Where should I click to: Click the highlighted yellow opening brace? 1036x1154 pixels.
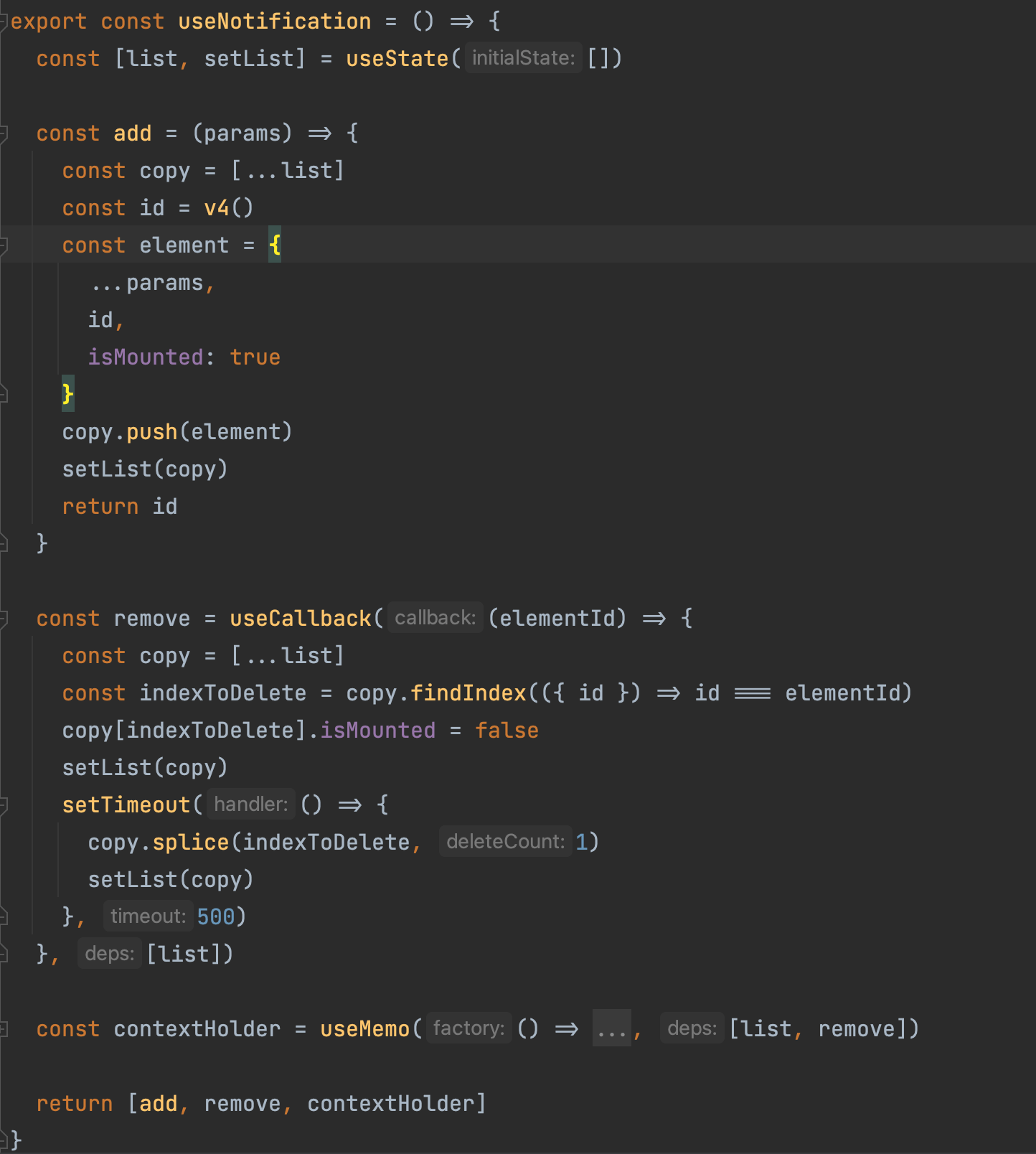tap(275, 245)
